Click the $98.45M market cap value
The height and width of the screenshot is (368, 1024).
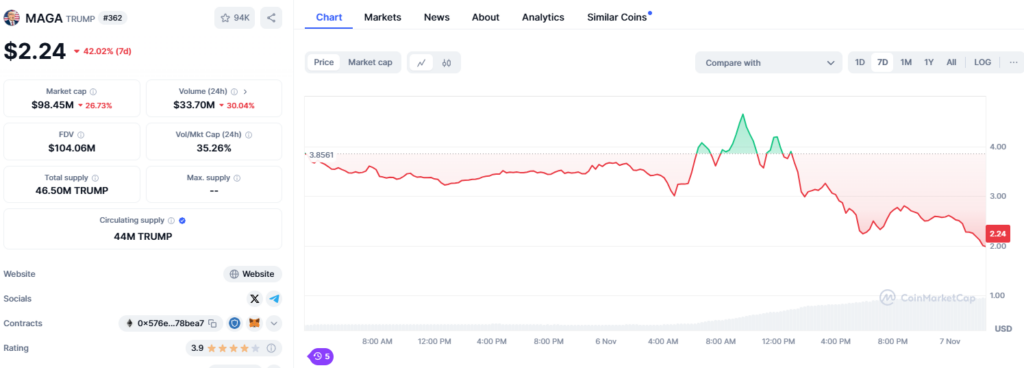click(52, 105)
